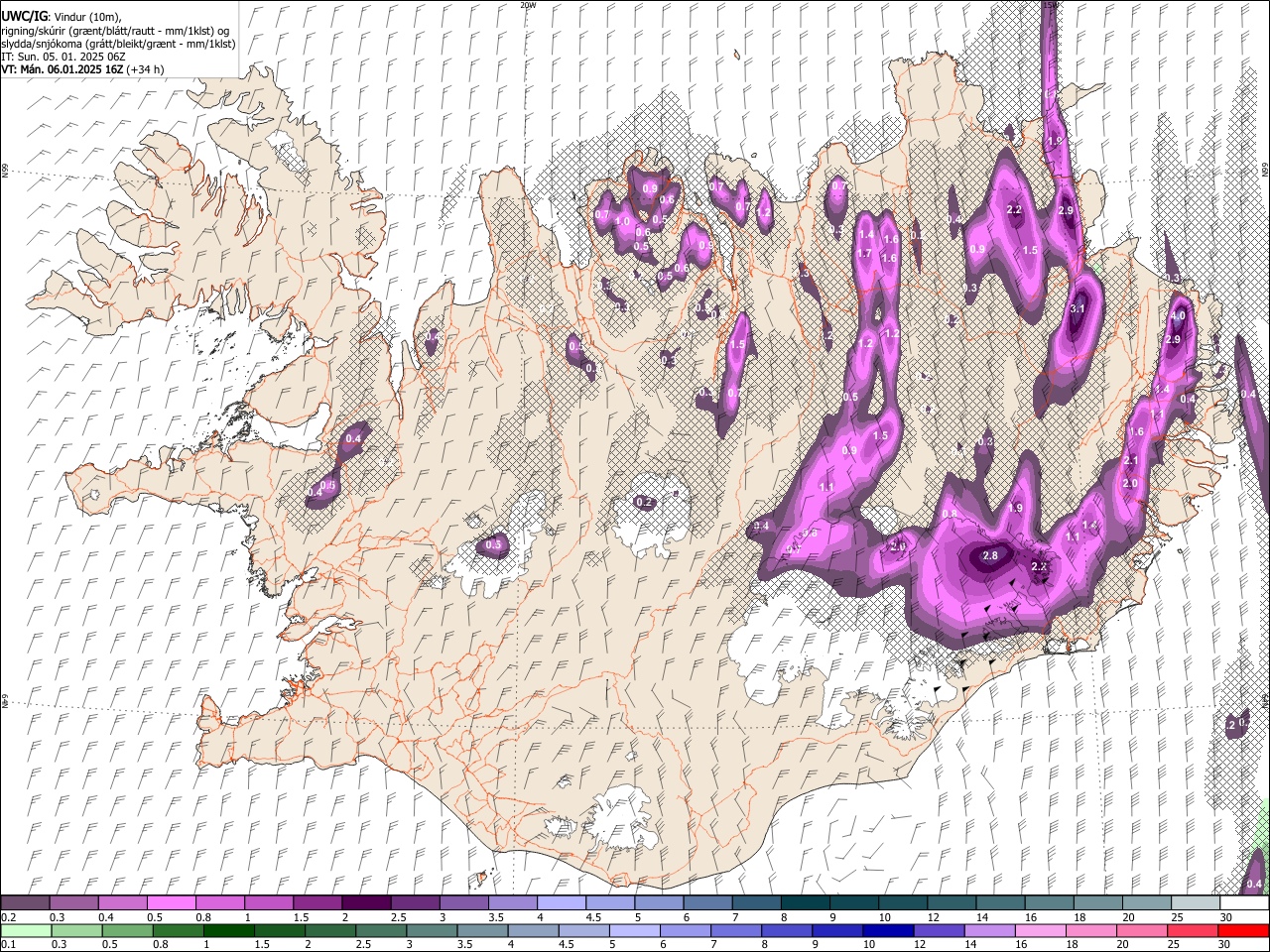Screen dimensions: 1270x952
Task: Click the 0.5 label on the western glacier
Action: point(494,545)
